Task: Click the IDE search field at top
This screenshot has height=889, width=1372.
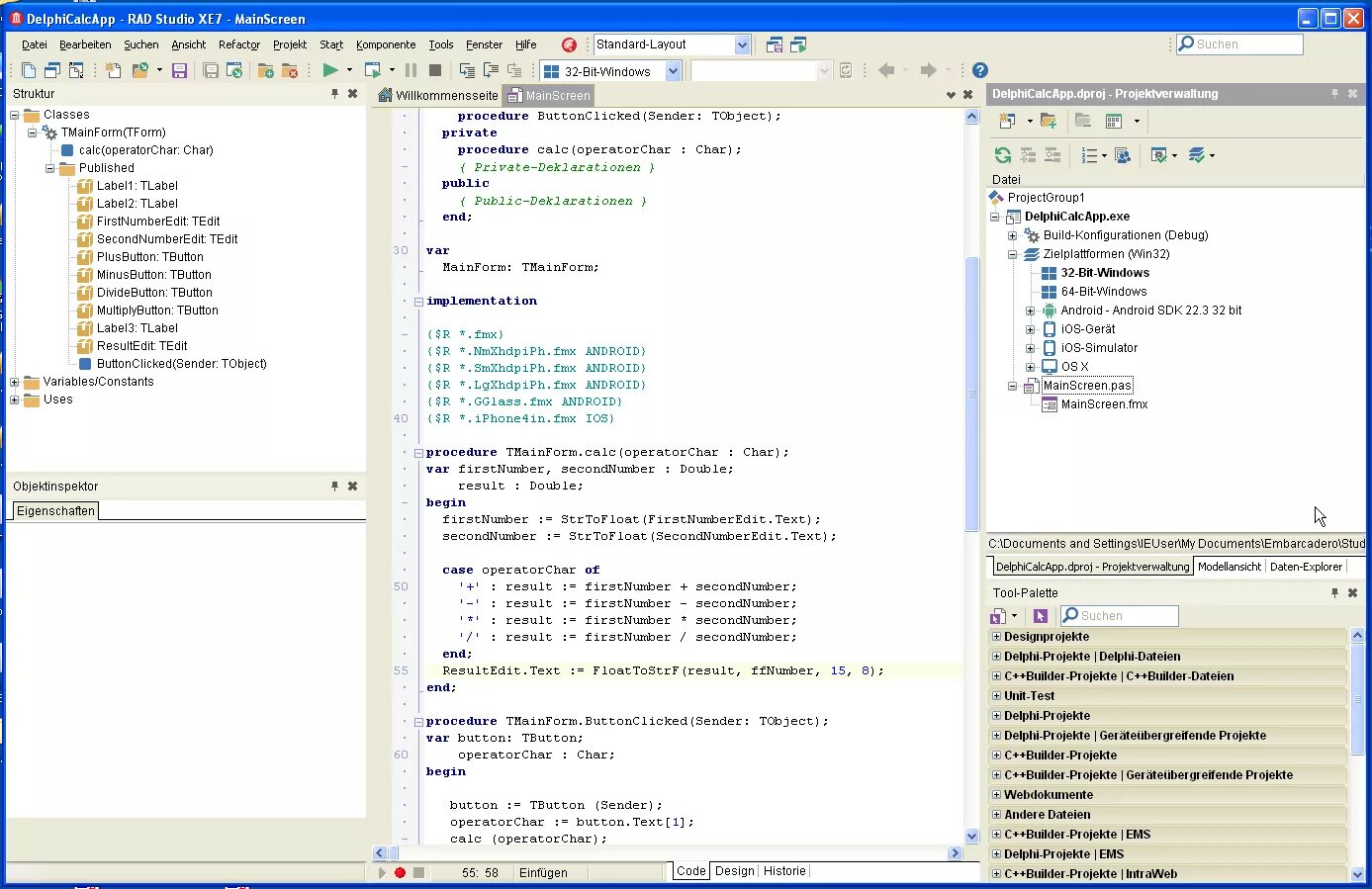Action: pos(1239,44)
